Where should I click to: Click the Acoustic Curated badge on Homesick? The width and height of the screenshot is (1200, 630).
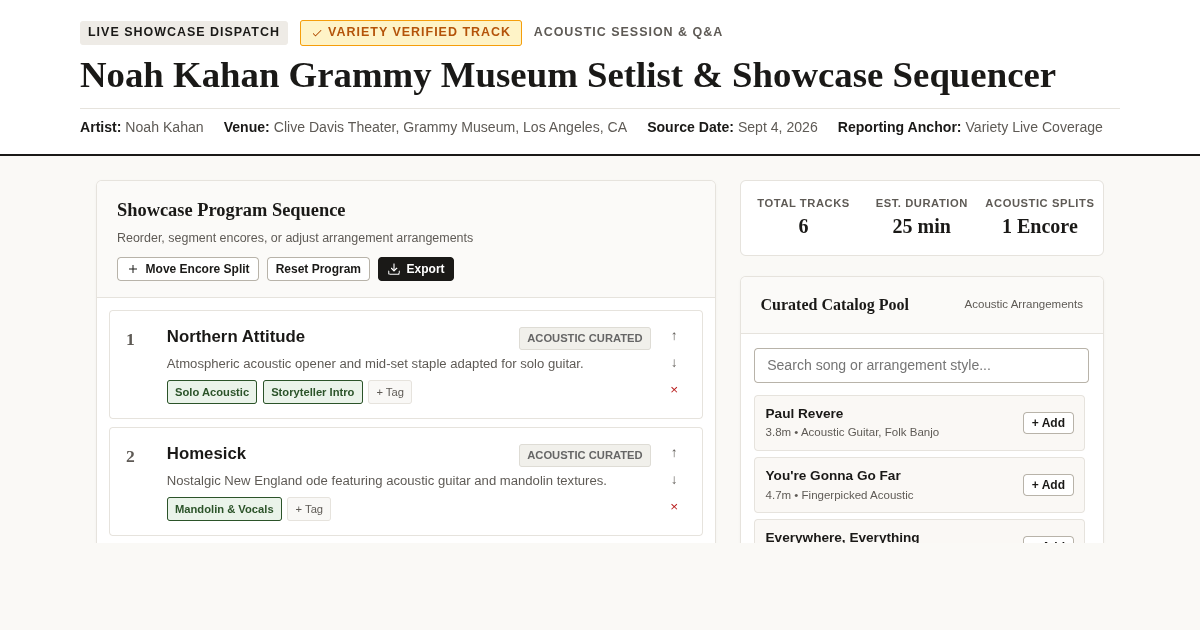[x=585, y=455]
